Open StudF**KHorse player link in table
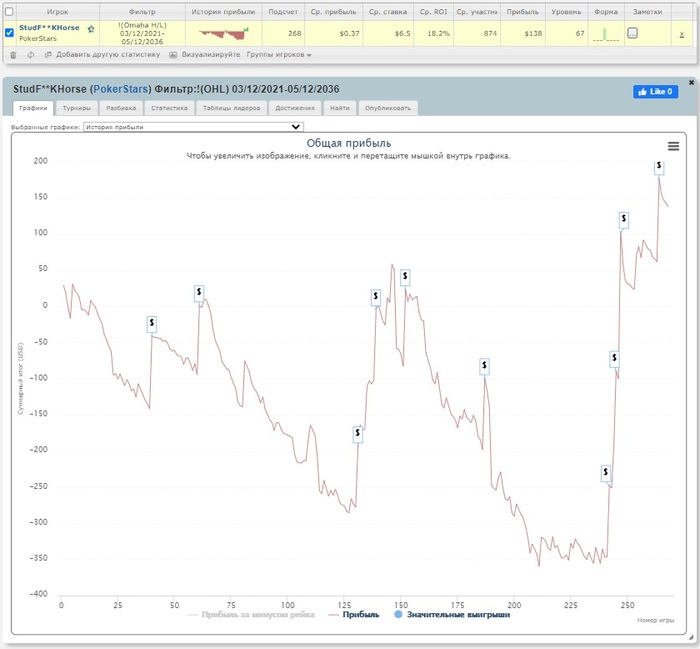 [x=49, y=28]
